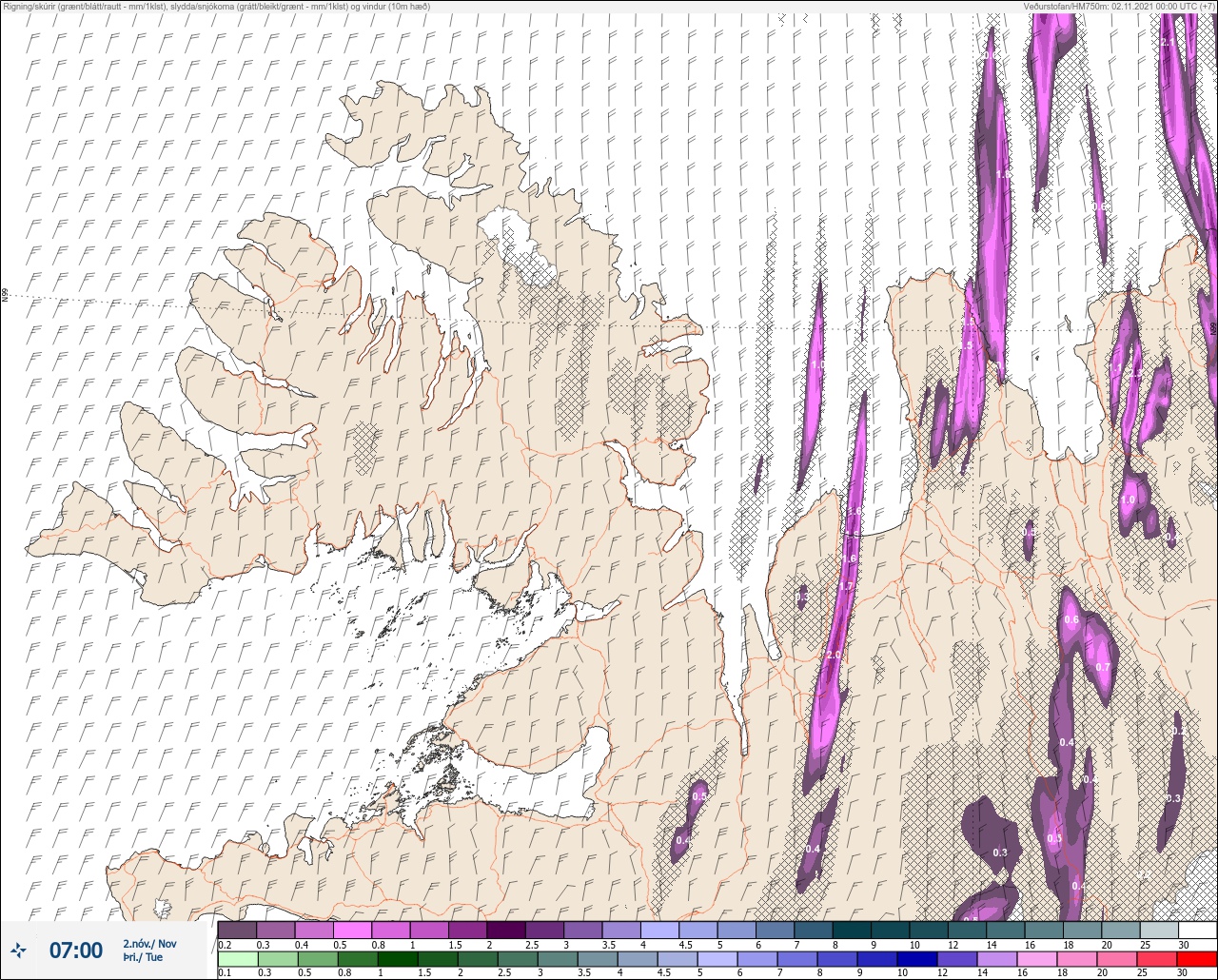
Task: Click the dark teal 8 swatch in snow legend
Action: pyautogui.click(x=851, y=930)
